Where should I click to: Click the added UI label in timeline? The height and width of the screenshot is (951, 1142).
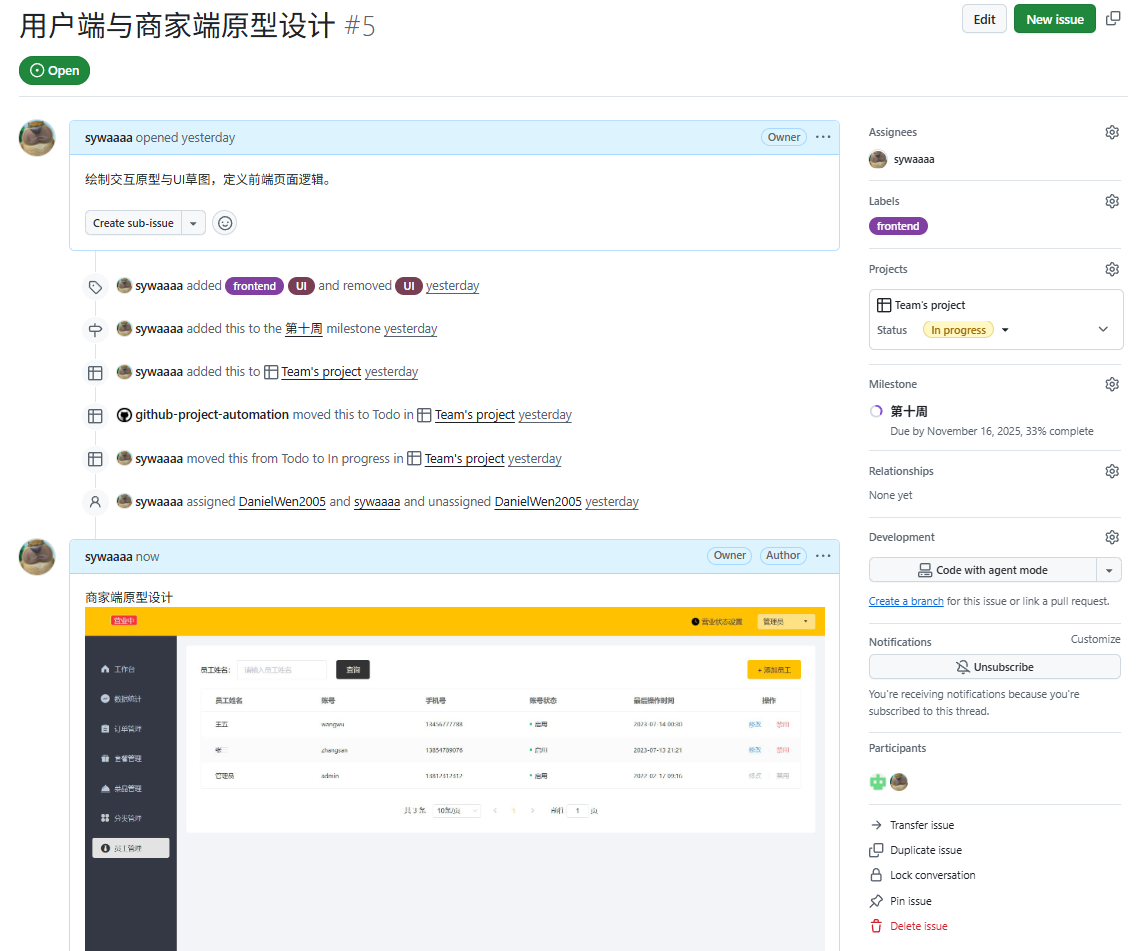point(301,286)
